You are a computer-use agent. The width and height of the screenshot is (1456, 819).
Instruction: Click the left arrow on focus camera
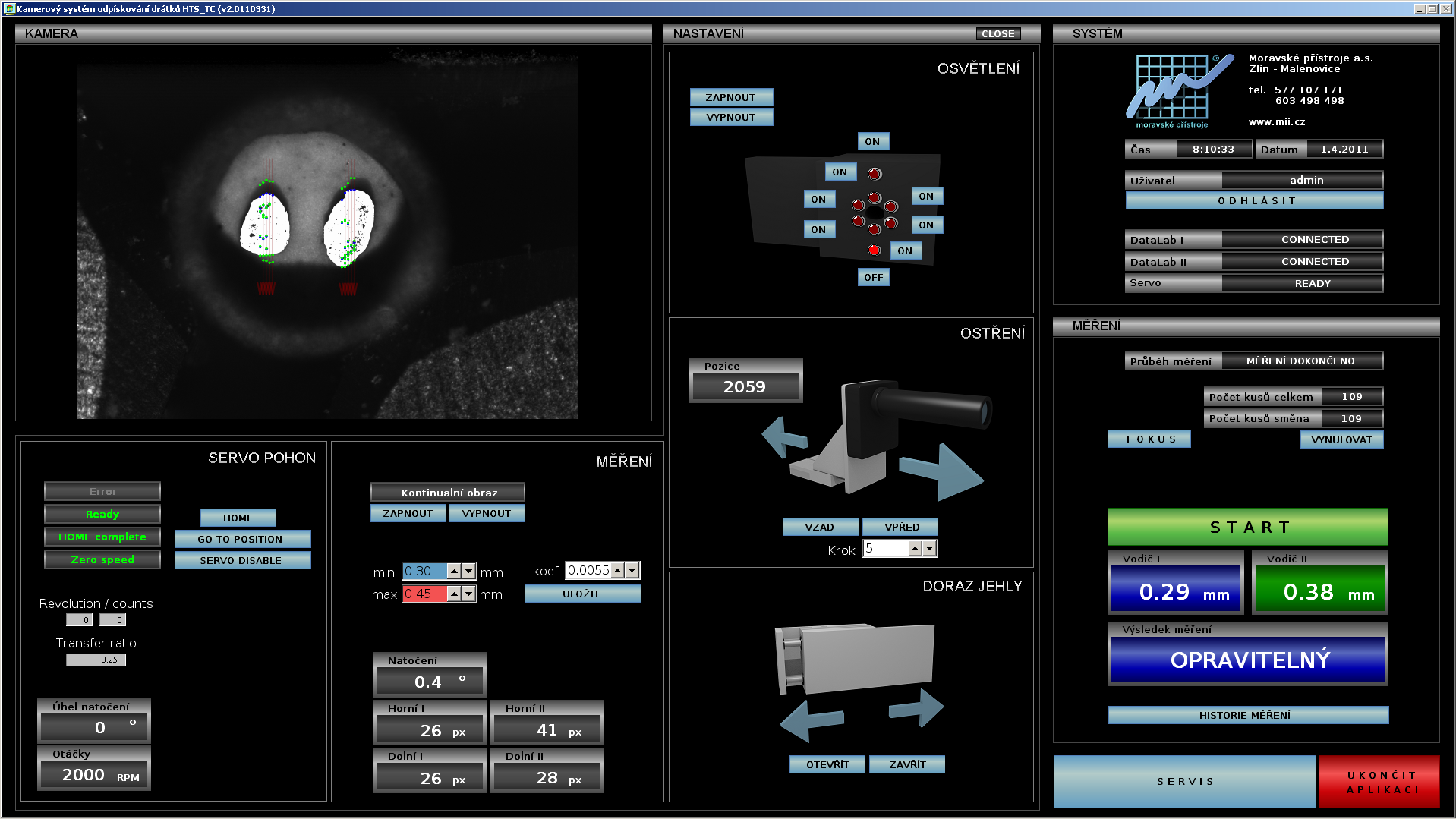(x=783, y=437)
